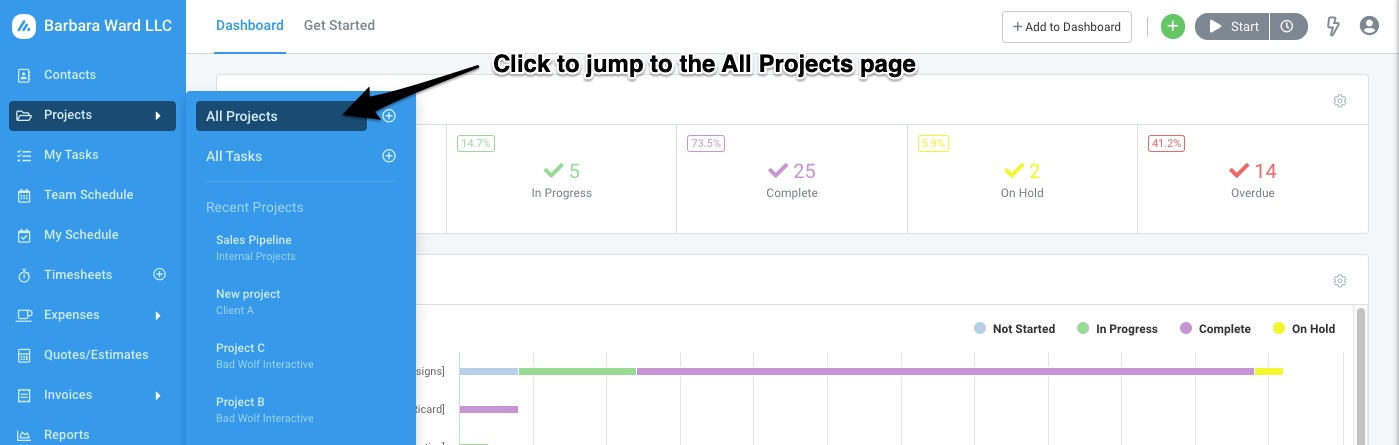Toggle the On Hold legend item
The image size is (1399, 445).
1303,328
